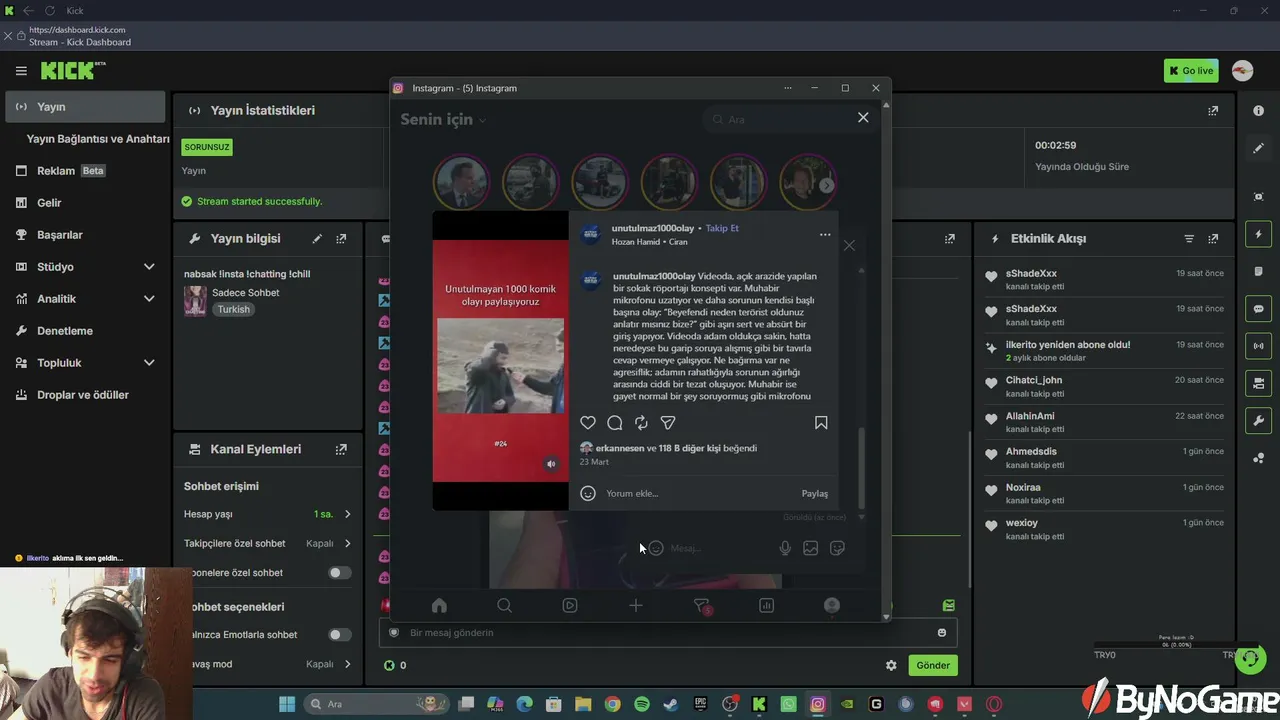
Task: Click the microphone icon in Instagram message bar
Action: tap(785, 548)
